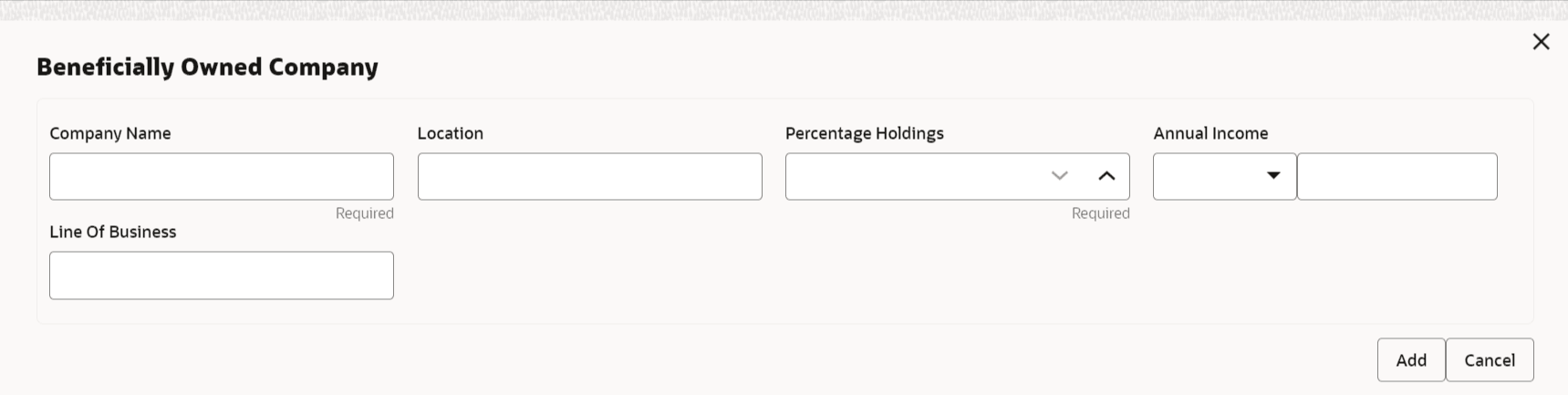
Task: Close the Beneficially Owned Company dialog
Action: click(x=1541, y=42)
